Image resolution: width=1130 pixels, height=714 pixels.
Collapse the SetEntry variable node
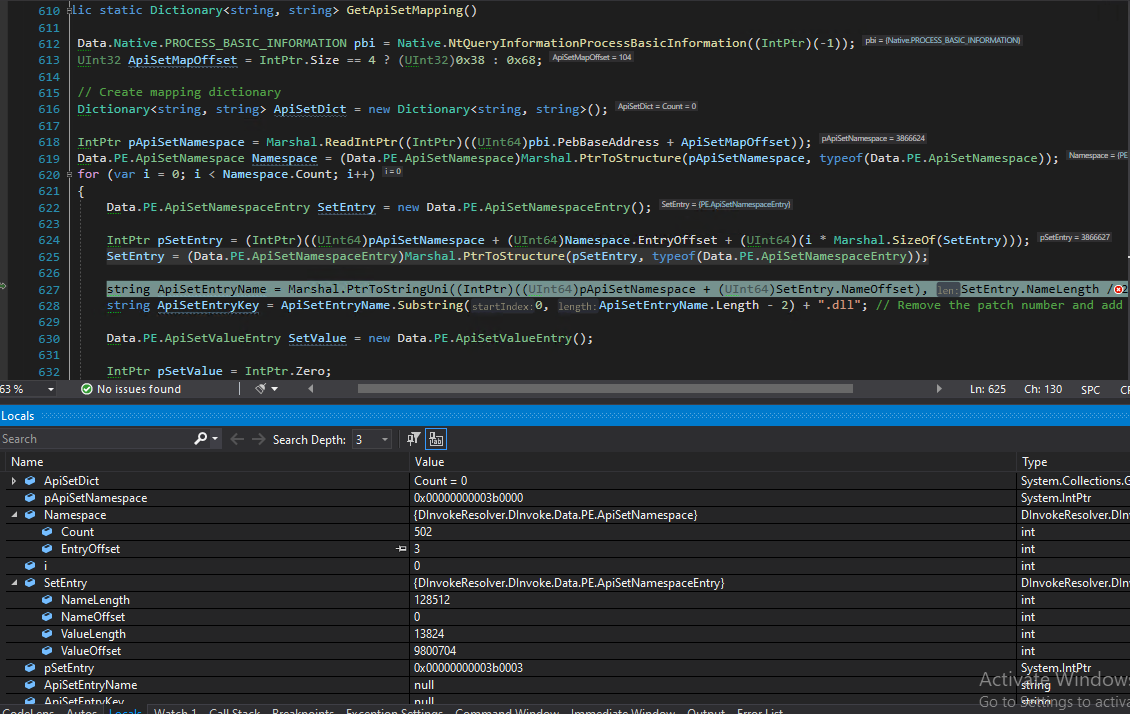14,583
